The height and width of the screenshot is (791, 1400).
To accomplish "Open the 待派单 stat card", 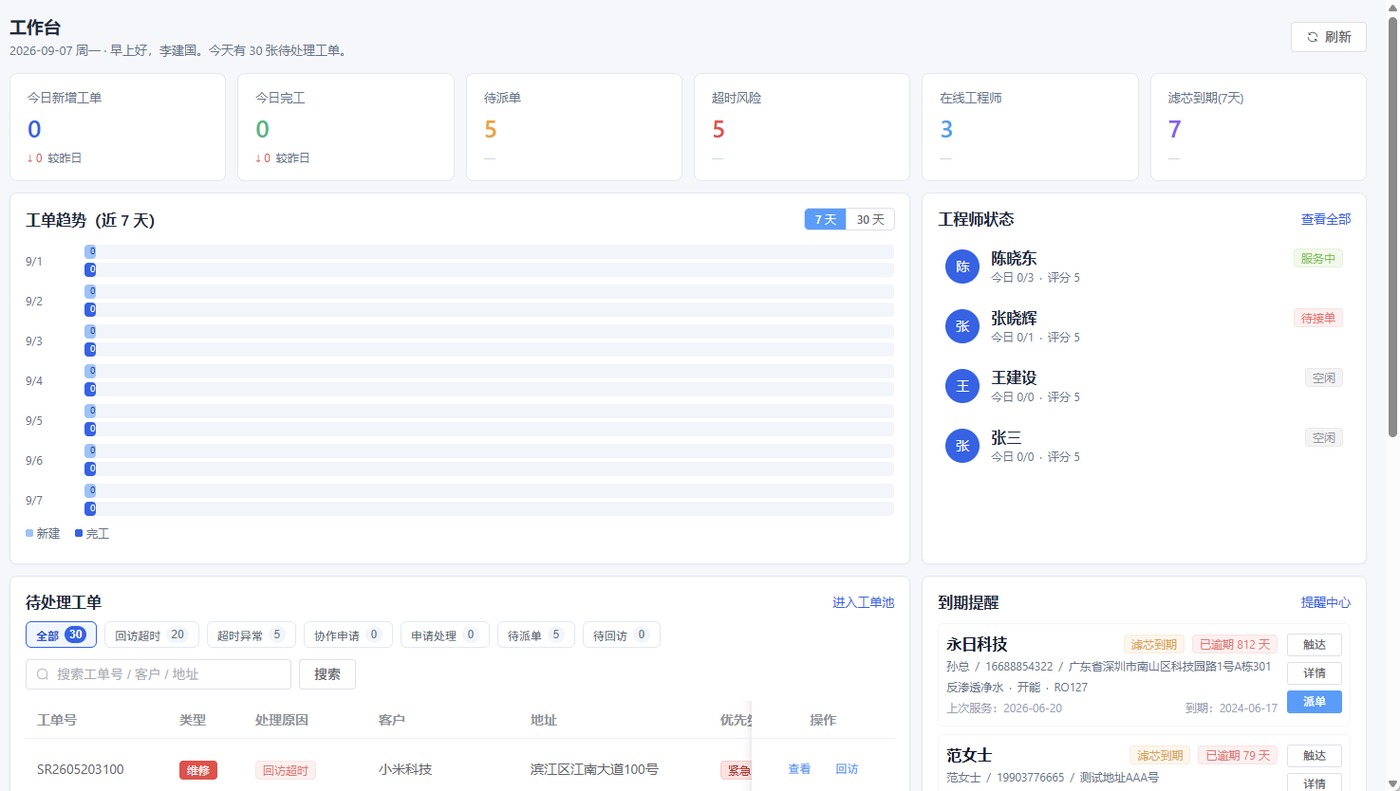I will pyautogui.click(x=574, y=127).
